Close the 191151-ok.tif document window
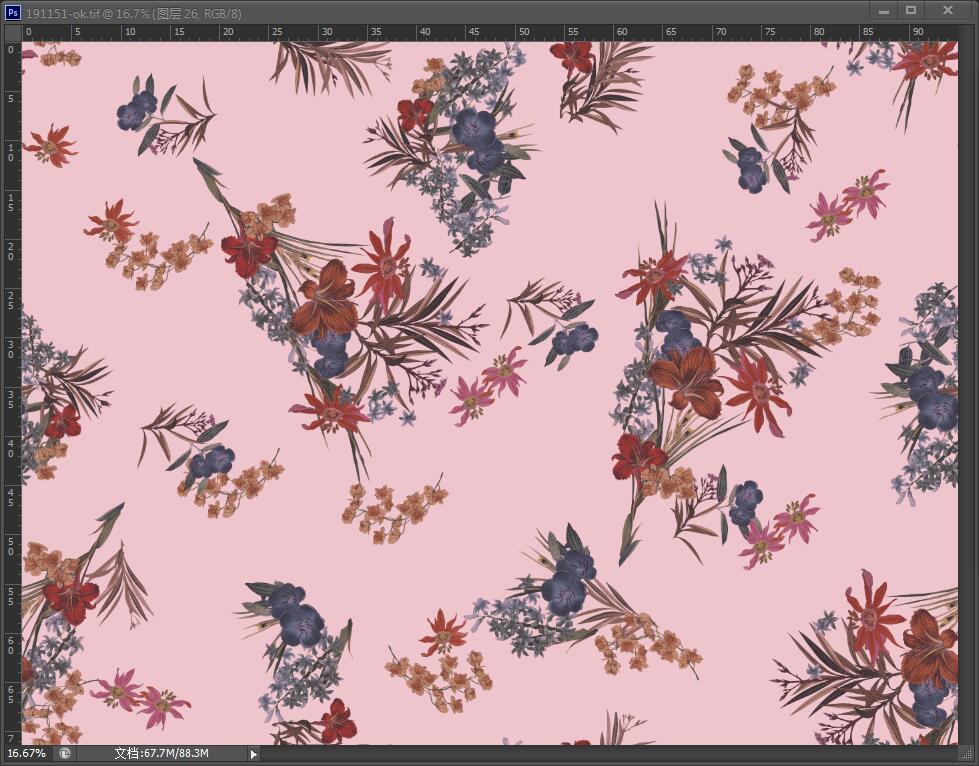This screenshot has height=766, width=979. [947, 11]
